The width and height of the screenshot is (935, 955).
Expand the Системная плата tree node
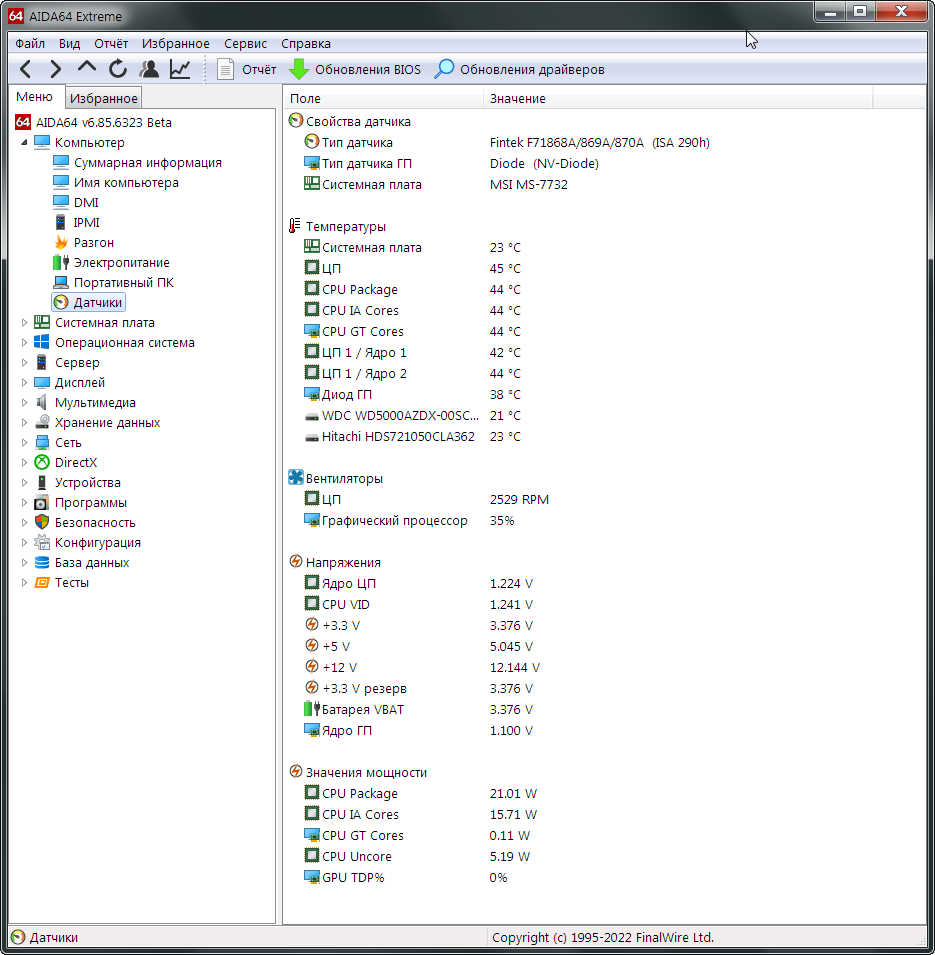pos(24,323)
